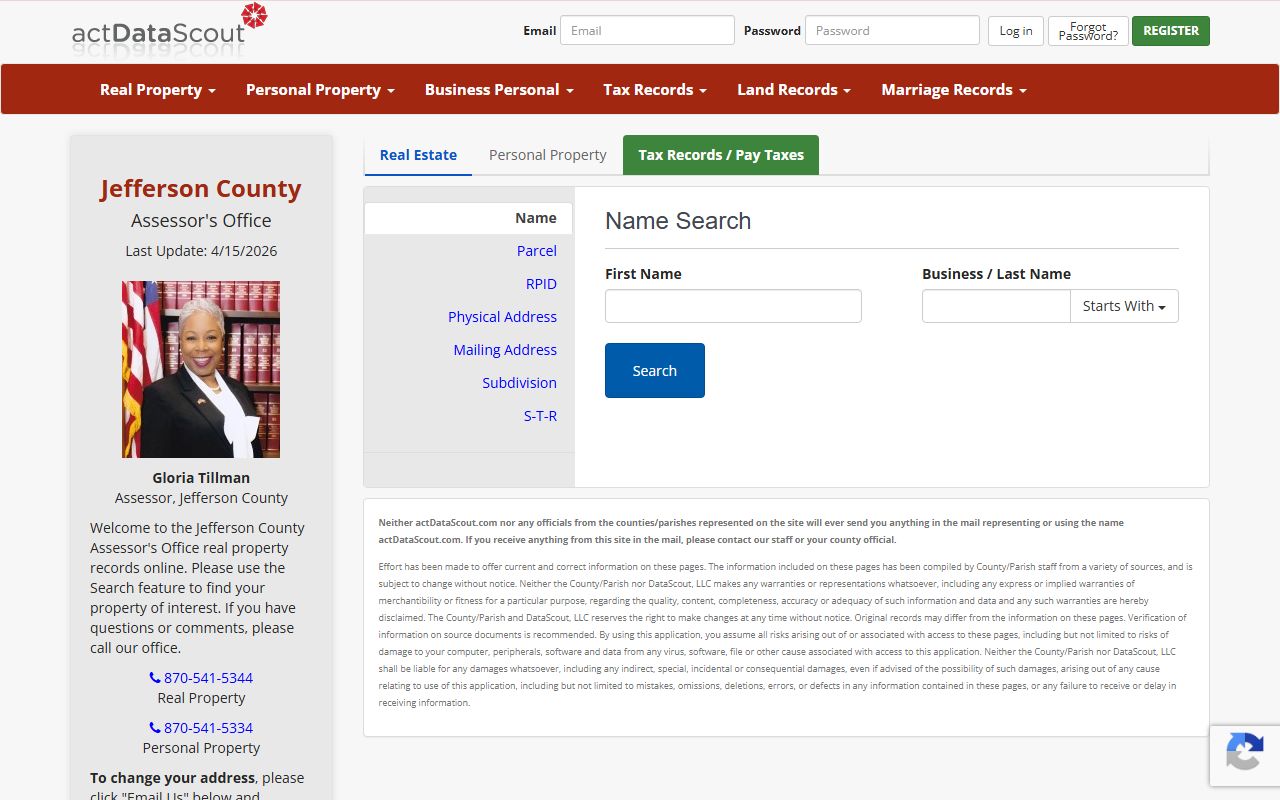Switch to the Real Estate tab
Viewport: 1280px width, 800px height.
click(418, 155)
